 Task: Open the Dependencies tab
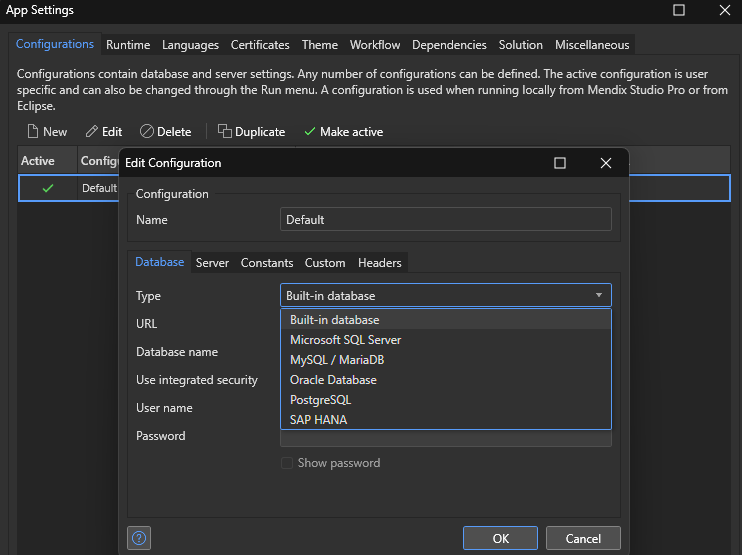[x=449, y=45]
